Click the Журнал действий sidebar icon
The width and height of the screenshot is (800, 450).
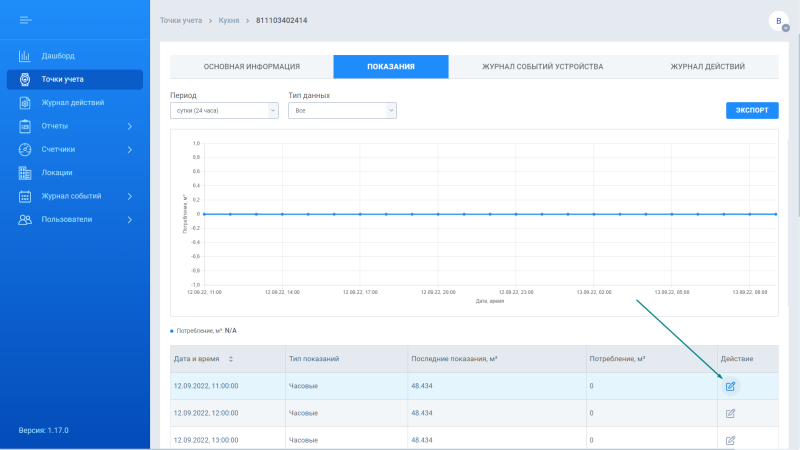tap(24, 103)
